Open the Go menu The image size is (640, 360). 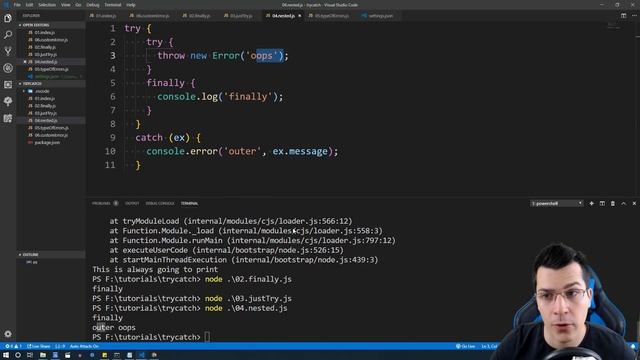point(78,5)
